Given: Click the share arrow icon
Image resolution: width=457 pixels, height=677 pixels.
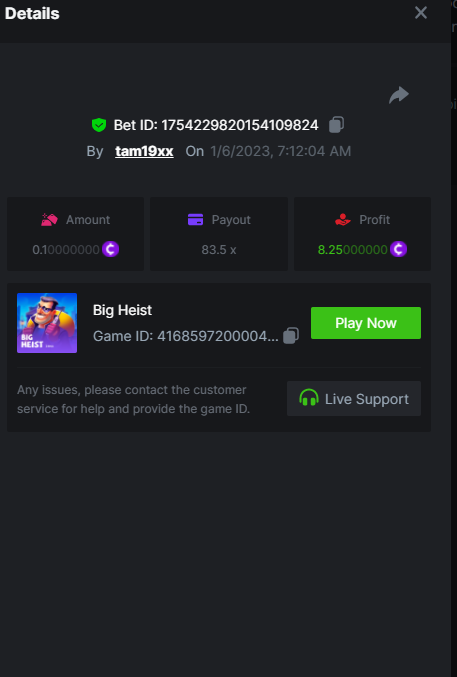Looking at the screenshot, I should [x=399, y=95].
